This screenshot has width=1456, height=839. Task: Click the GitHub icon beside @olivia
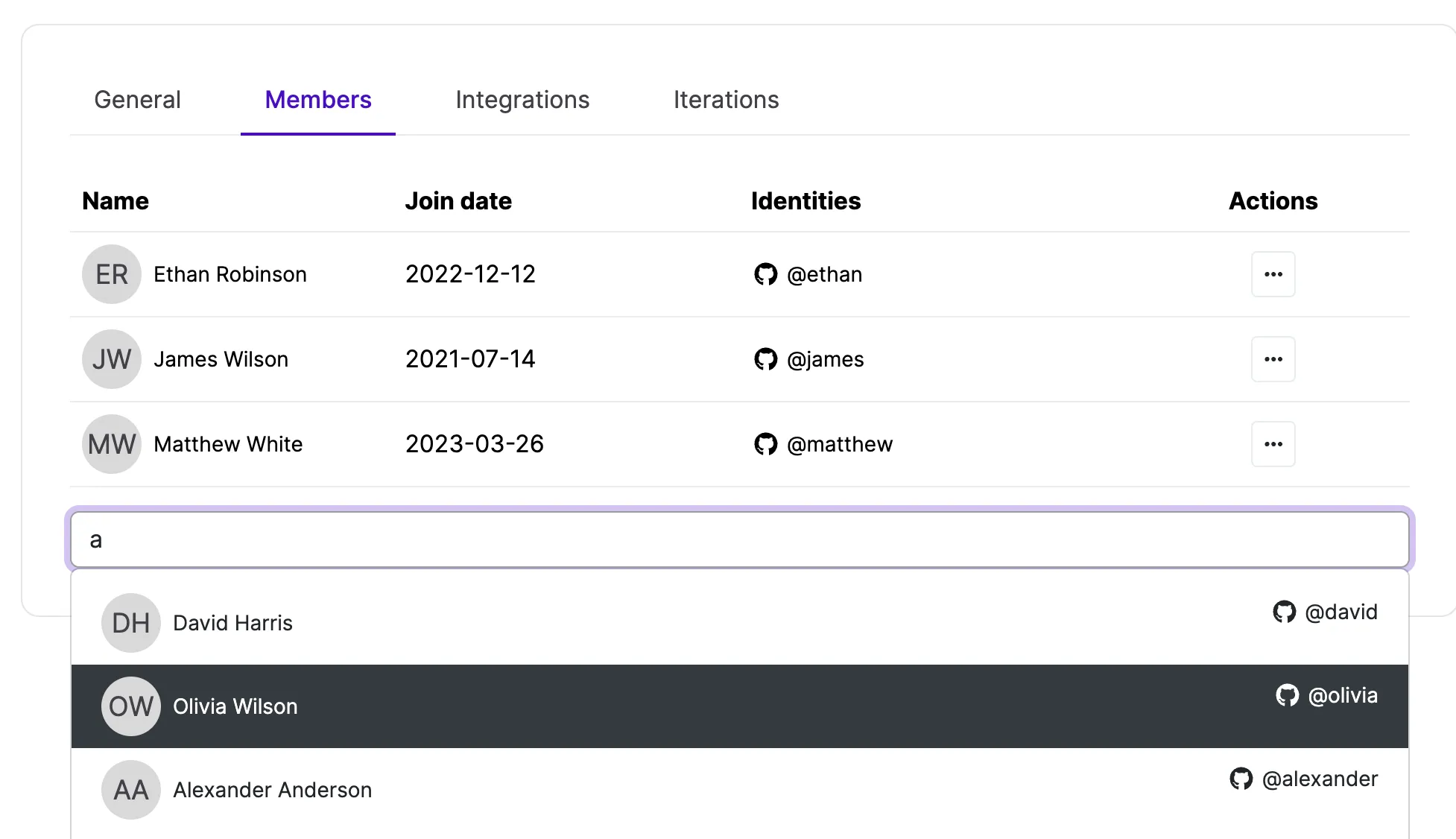(1287, 695)
